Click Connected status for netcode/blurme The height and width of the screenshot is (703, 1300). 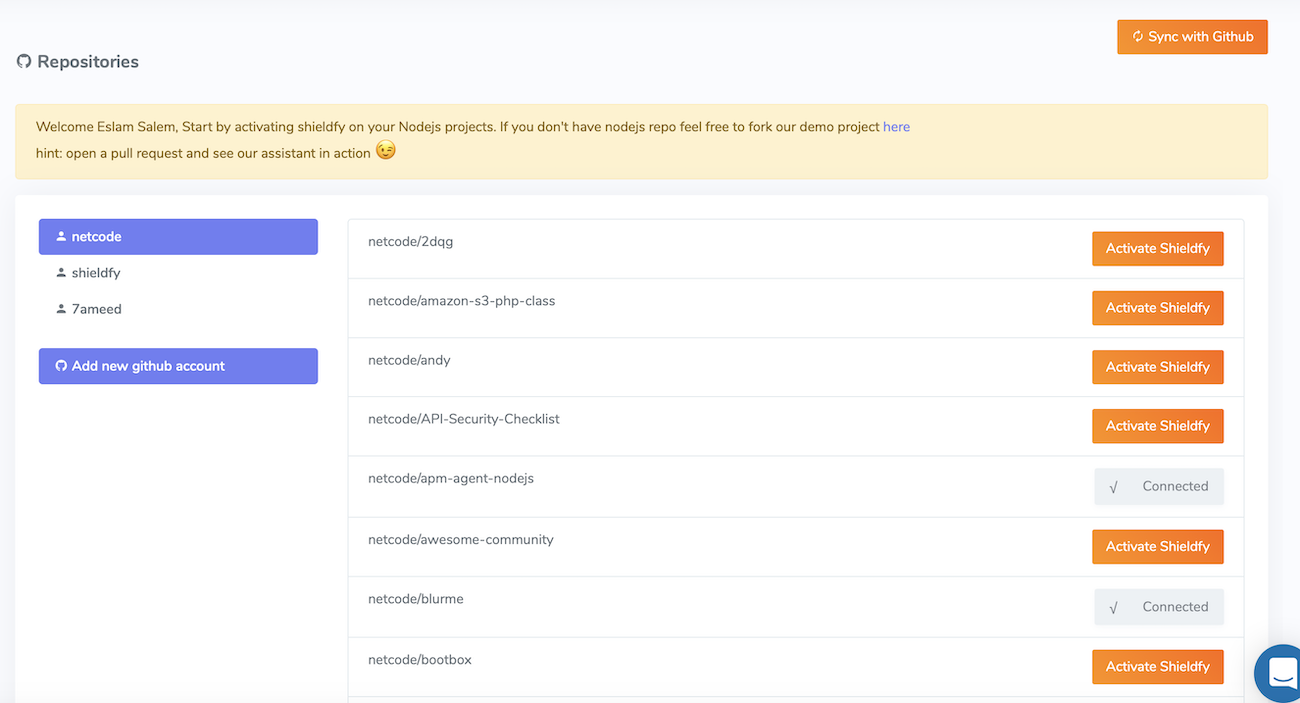(x=1159, y=607)
